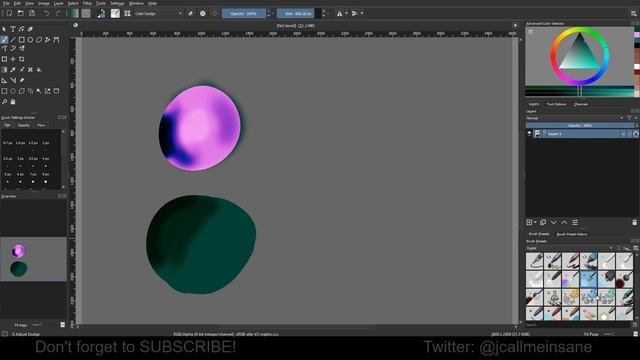Select the Calligraphy tool

point(30,29)
